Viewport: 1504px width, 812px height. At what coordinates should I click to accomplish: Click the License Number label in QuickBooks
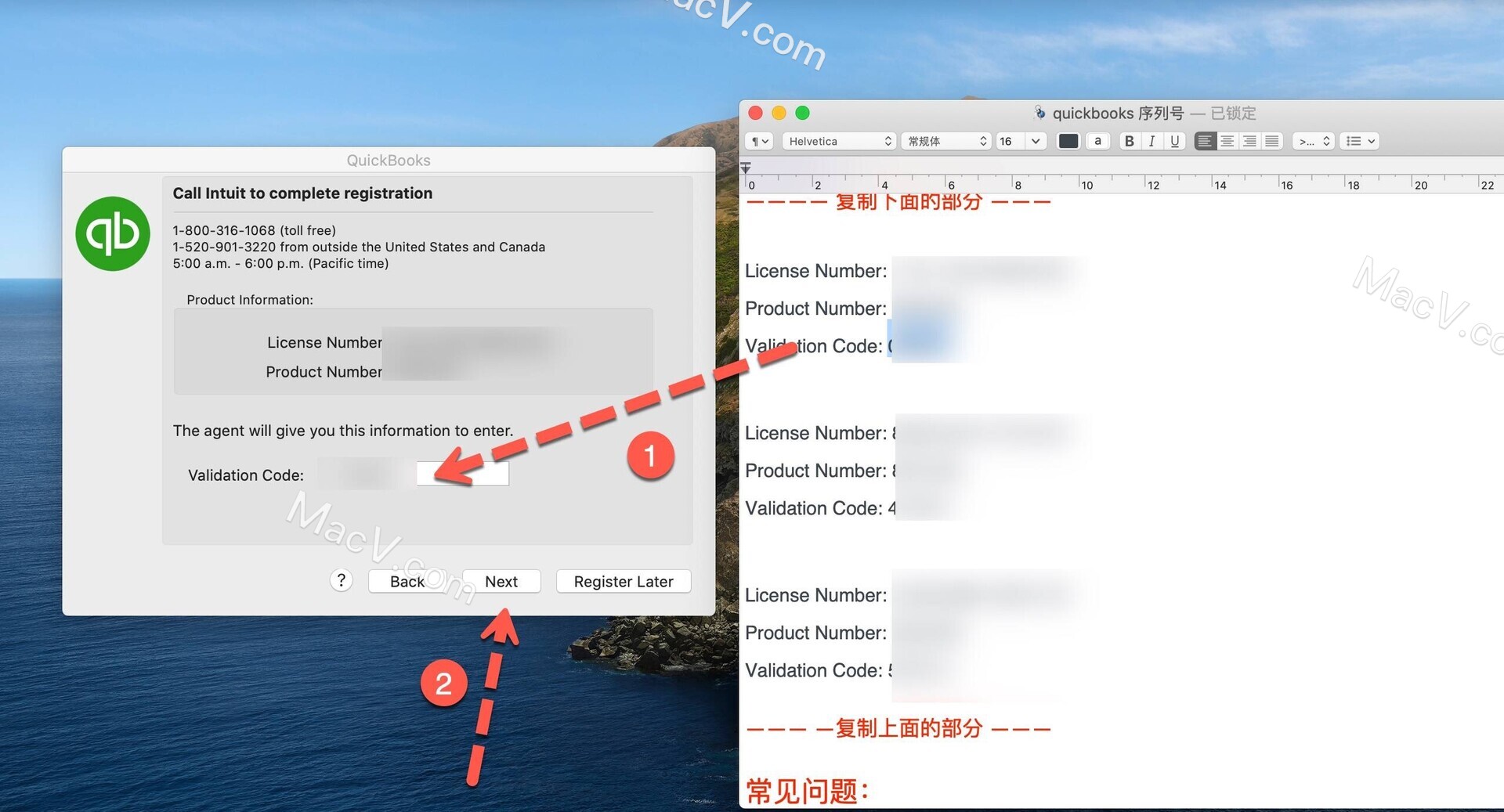click(324, 342)
